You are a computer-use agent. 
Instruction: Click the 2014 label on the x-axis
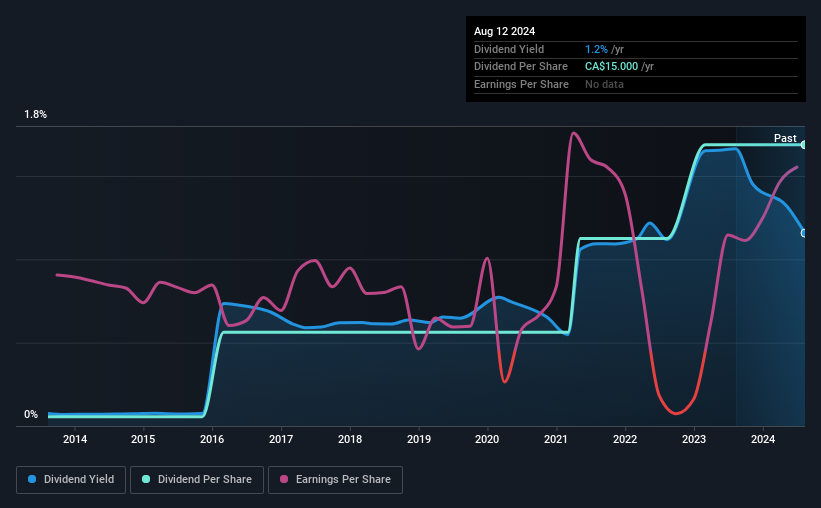point(75,439)
